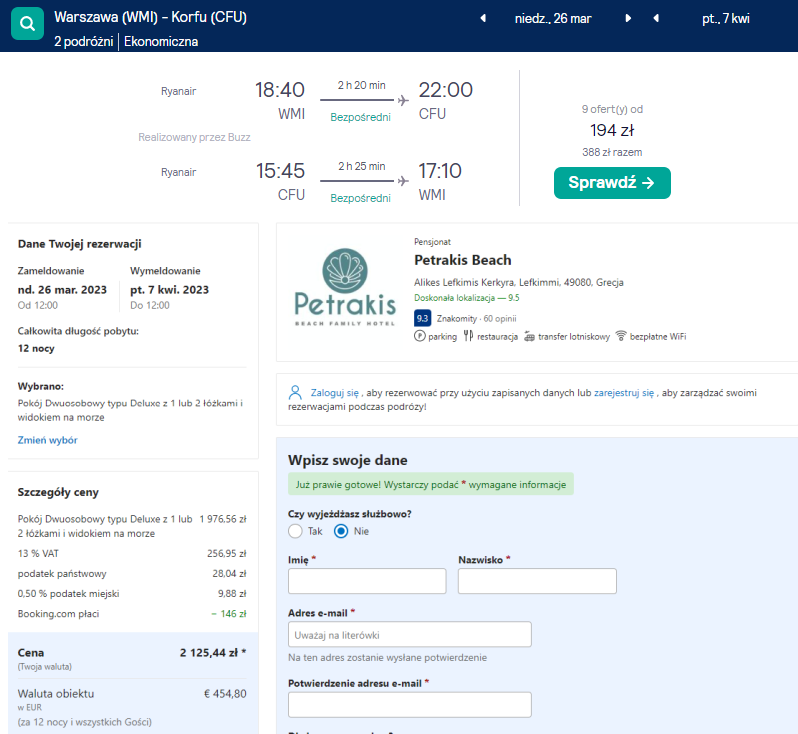798x734 pixels.
Task: Click the Booking.com płaci row
Action: 132,614
